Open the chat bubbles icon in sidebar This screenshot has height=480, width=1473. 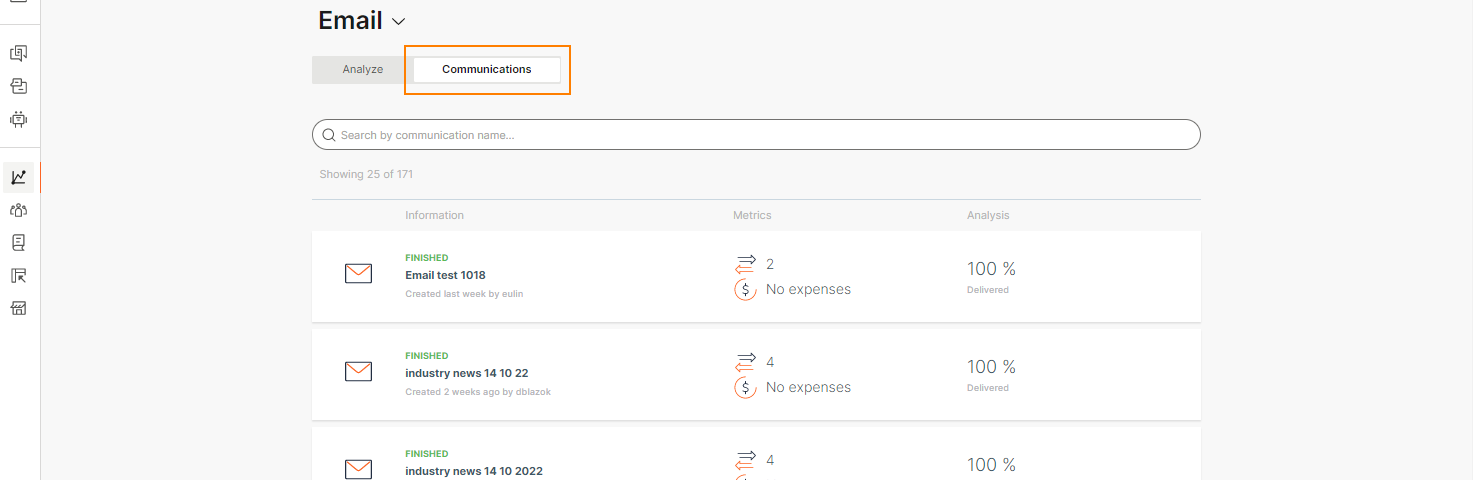18,54
